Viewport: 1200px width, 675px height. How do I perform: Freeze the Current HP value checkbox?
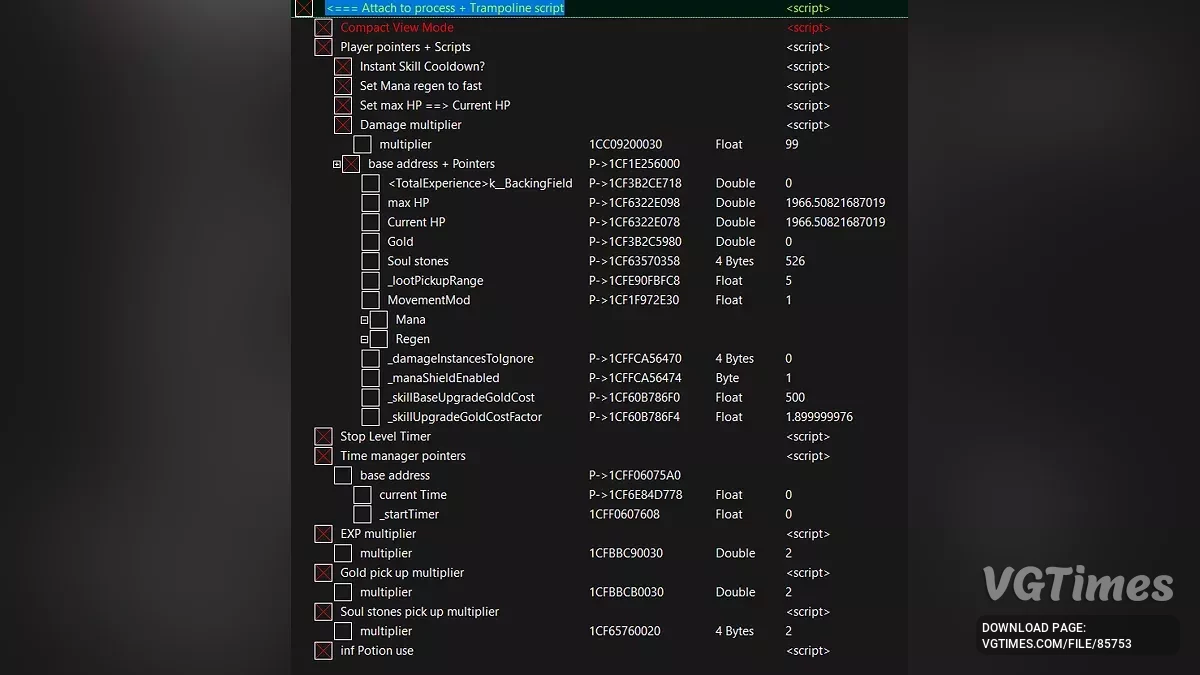click(370, 222)
